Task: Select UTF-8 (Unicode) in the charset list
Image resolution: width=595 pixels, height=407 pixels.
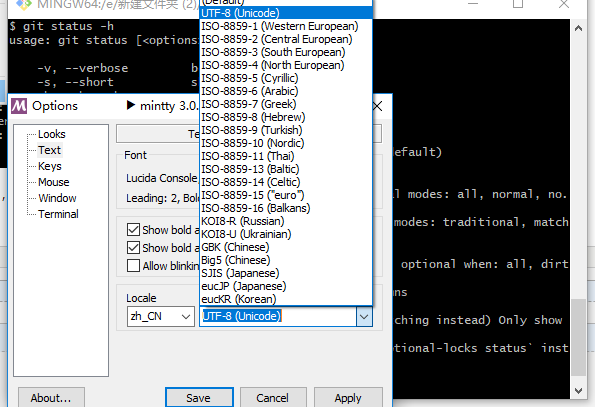Action: (286, 13)
